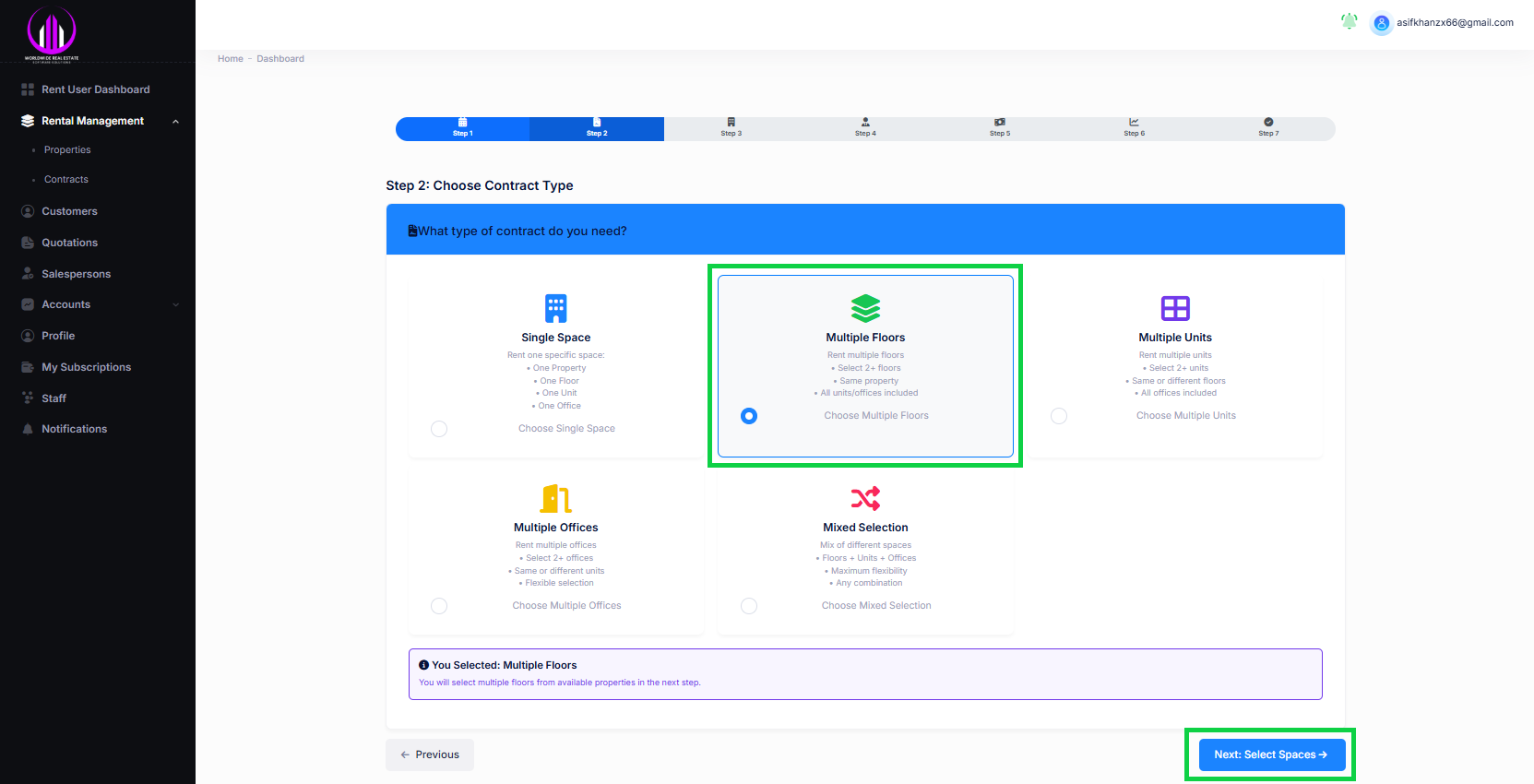
Task: Open the user profile avatar icon
Action: [1381, 23]
